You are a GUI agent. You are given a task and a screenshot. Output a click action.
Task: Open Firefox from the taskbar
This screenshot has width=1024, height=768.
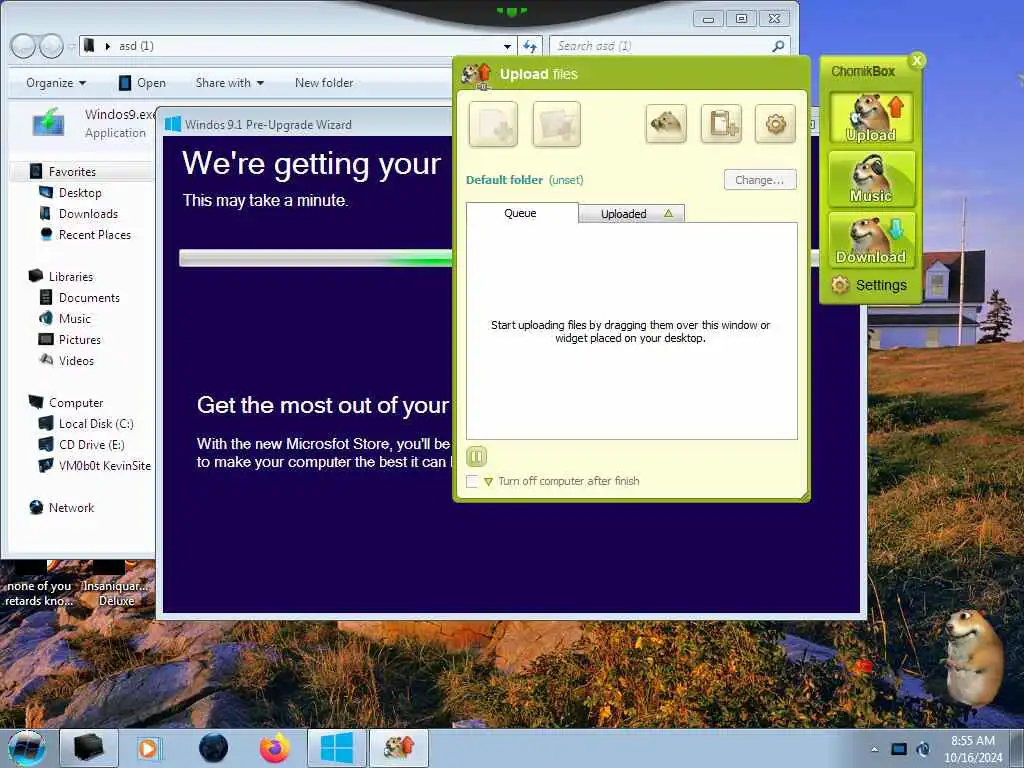coord(275,748)
